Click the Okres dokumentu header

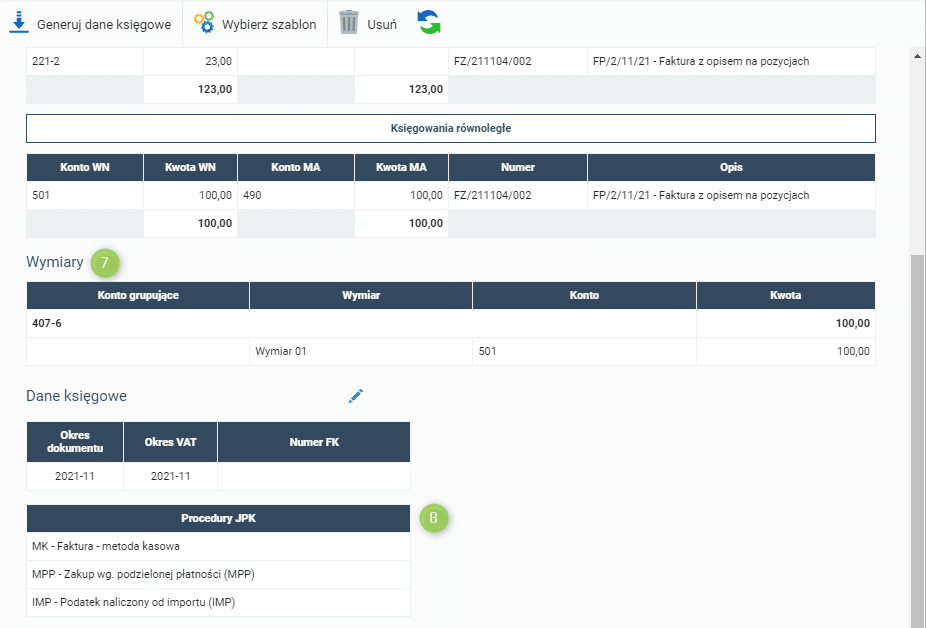(75, 442)
